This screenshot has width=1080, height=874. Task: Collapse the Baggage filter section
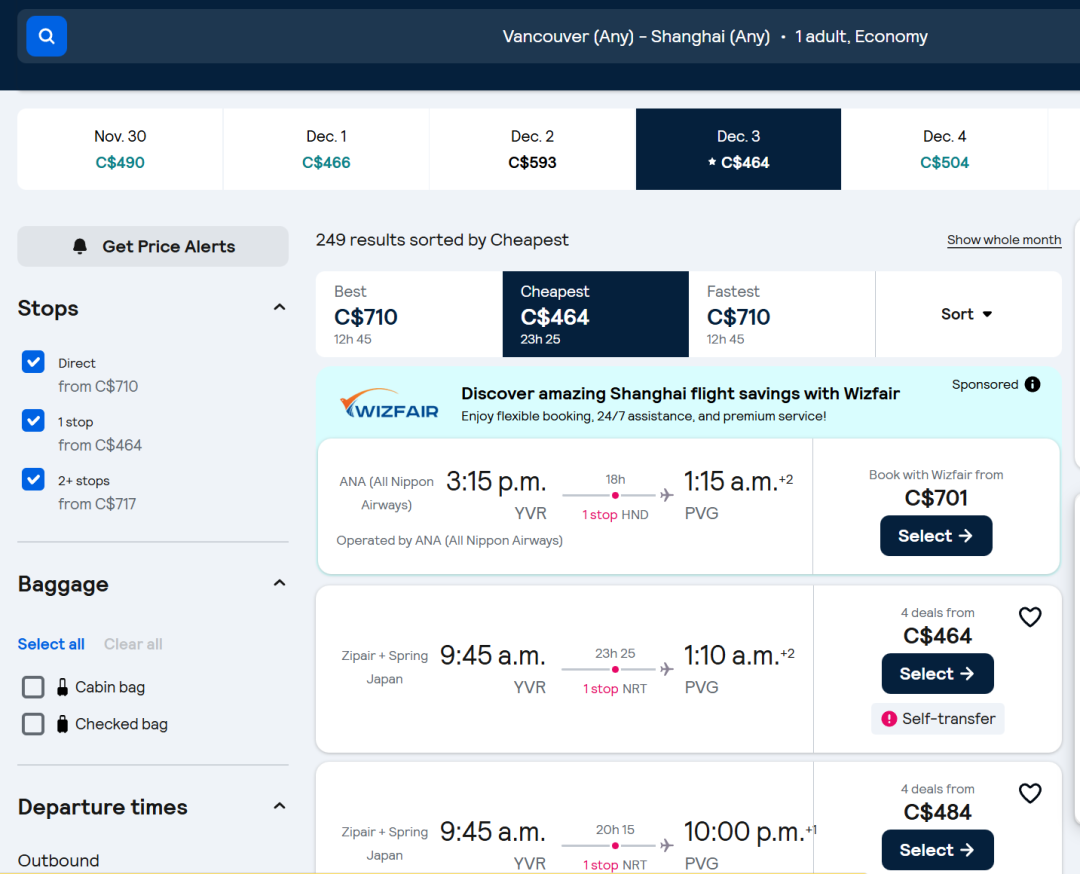279,584
